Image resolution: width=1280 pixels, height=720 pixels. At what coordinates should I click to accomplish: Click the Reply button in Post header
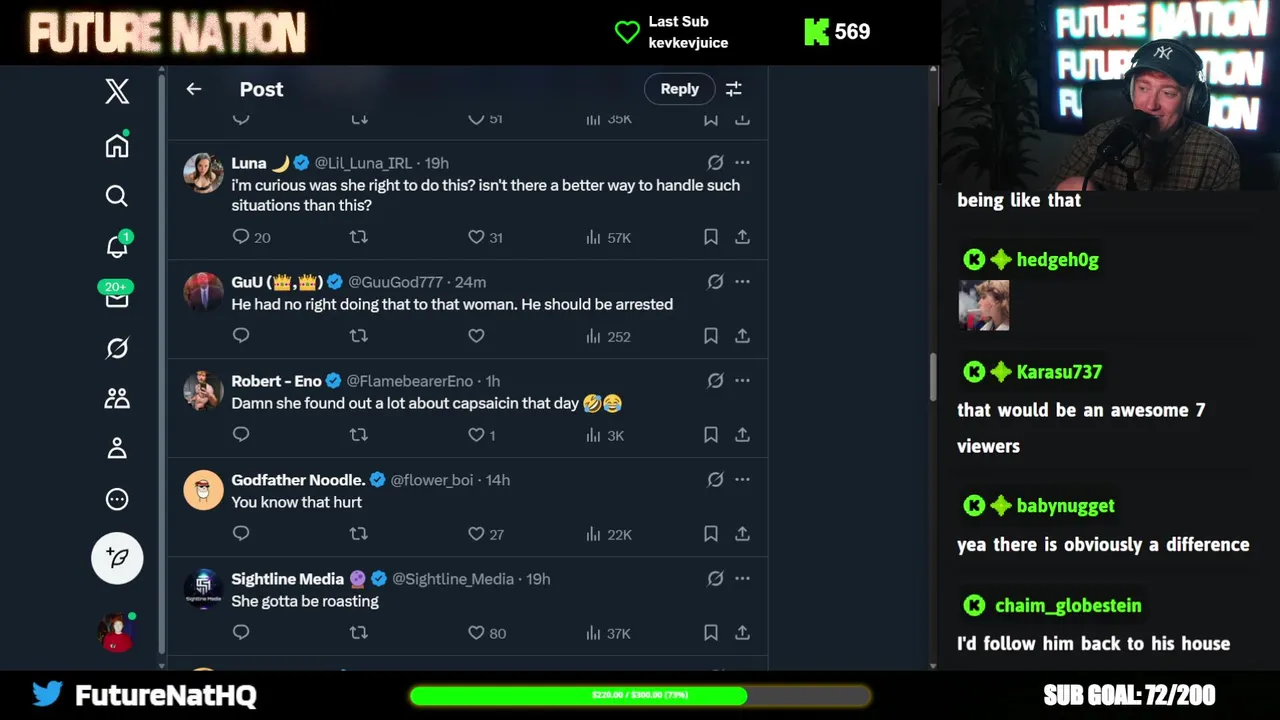(679, 89)
